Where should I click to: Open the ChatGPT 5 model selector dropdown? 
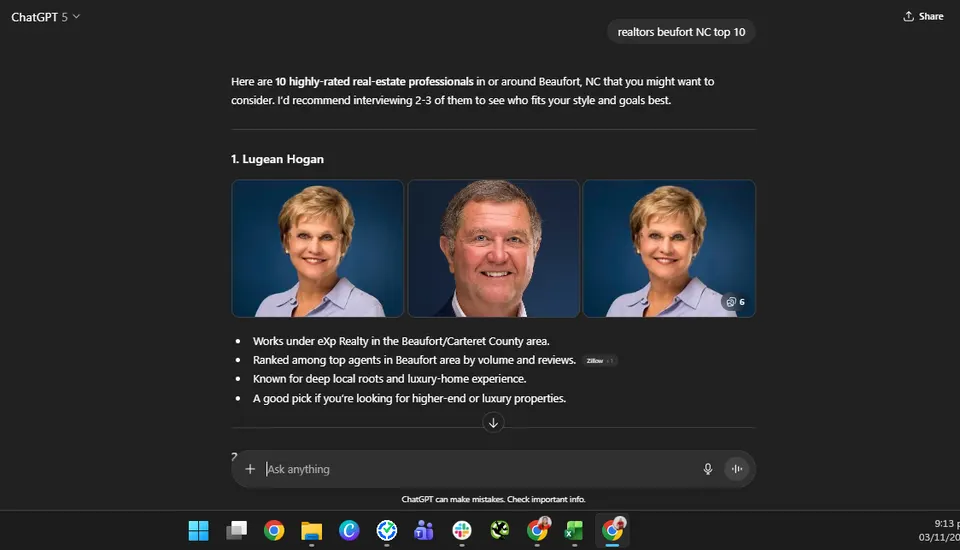pyautogui.click(x=45, y=17)
